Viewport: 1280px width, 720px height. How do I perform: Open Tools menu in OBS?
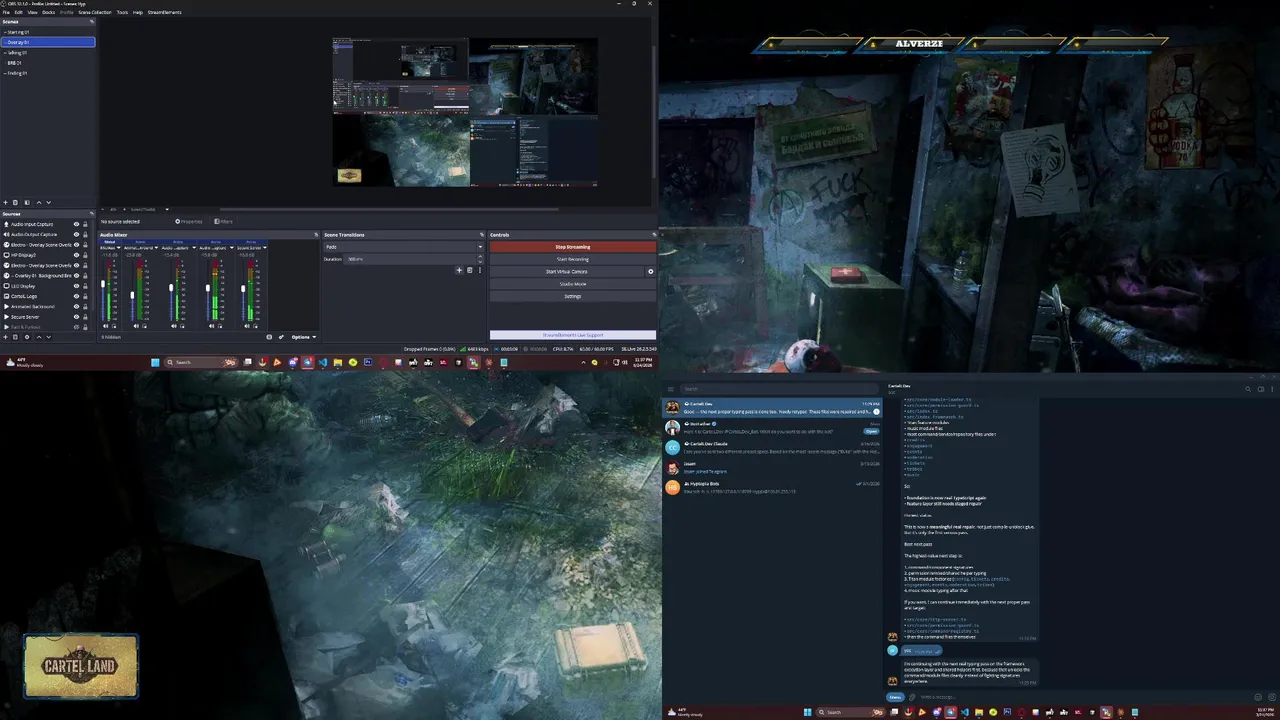(x=122, y=12)
